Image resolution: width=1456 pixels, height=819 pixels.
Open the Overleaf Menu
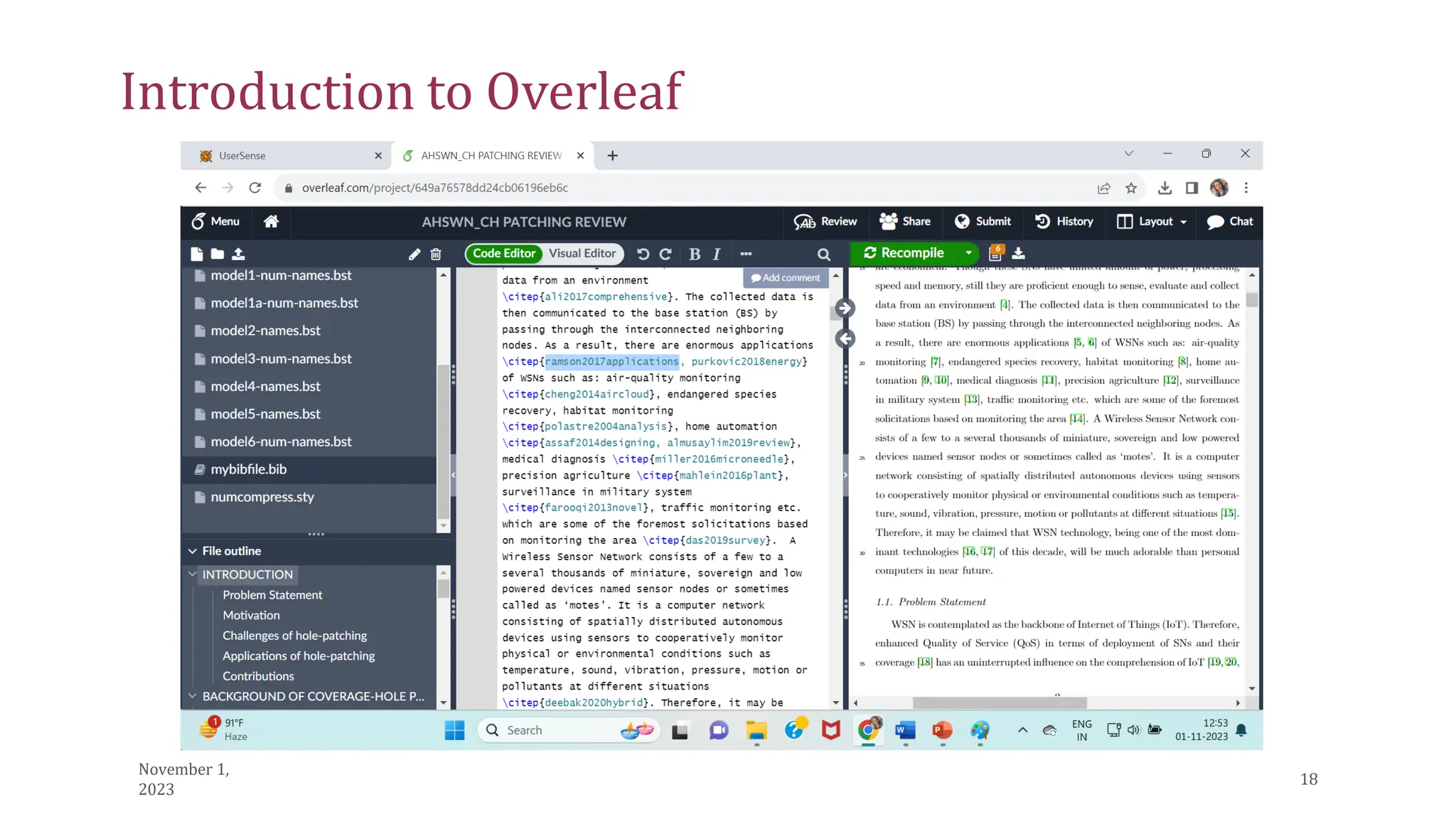[215, 221]
